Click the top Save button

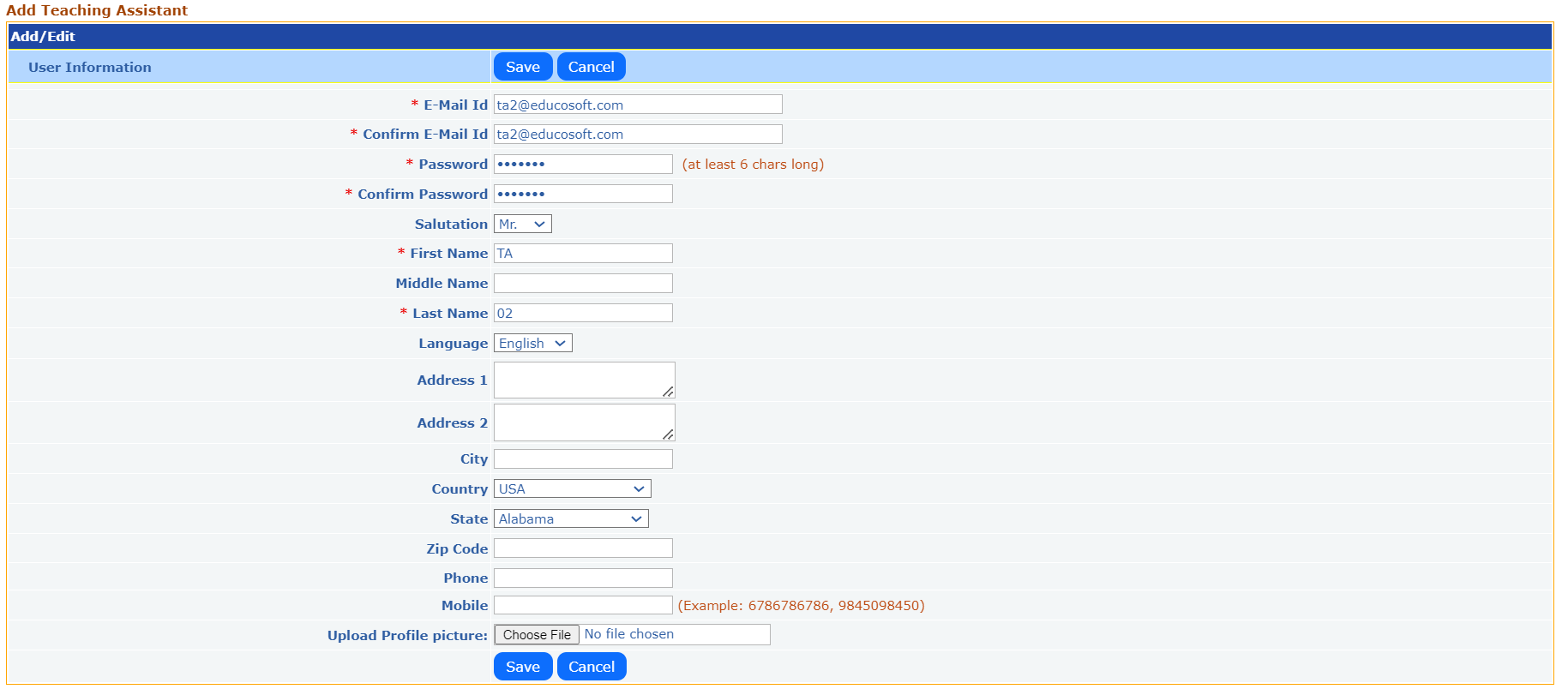tap(522, 67)
